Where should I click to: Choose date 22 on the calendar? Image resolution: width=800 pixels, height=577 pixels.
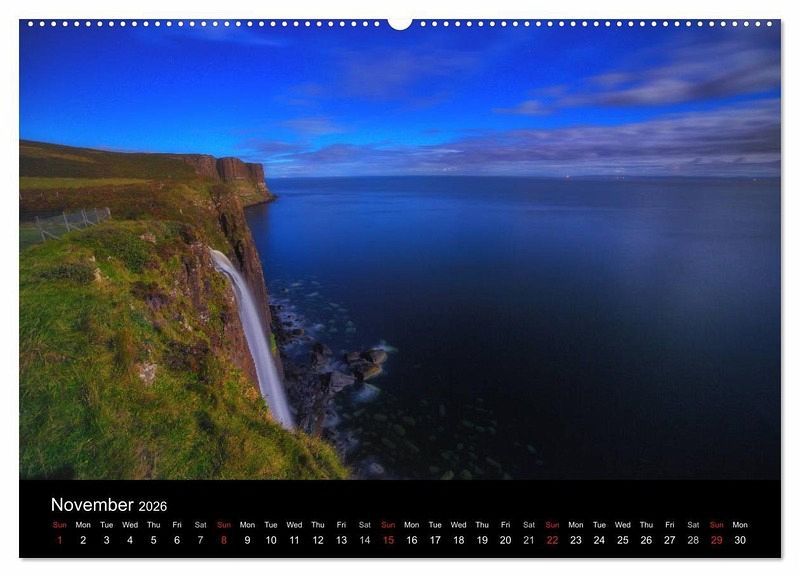click(x=552, y=540)
